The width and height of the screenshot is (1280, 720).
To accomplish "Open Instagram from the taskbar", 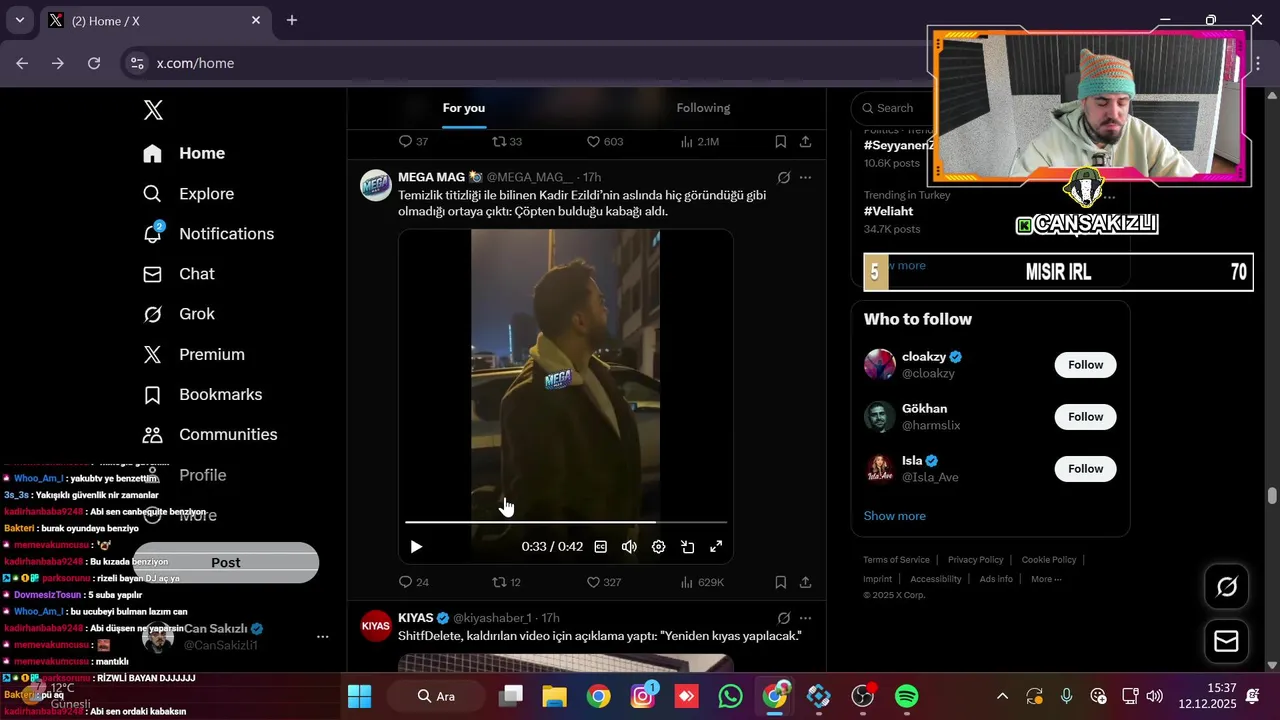I will point(643,696).
